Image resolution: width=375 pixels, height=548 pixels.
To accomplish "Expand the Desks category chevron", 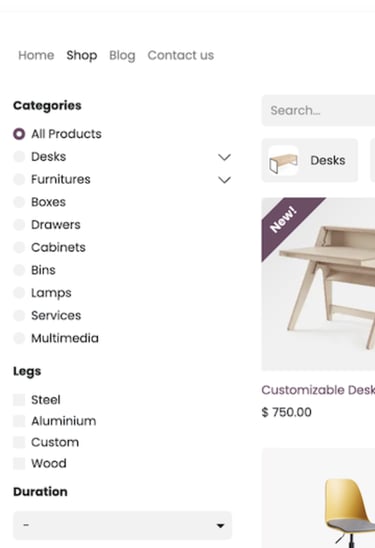I will tap(224, 157).
